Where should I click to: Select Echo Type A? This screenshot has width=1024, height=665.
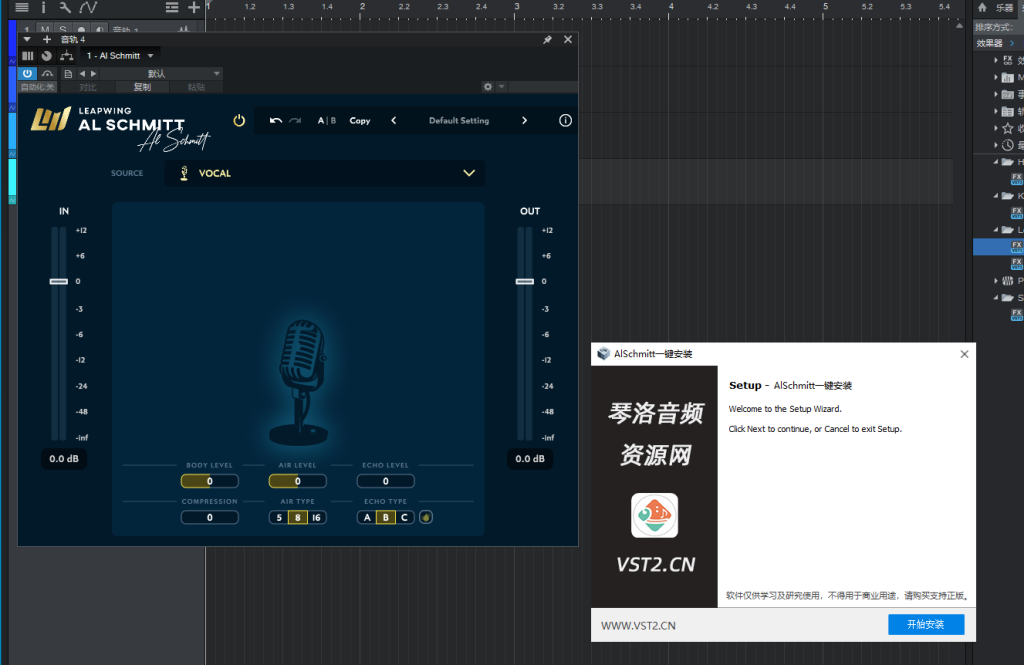click(367, 518)
